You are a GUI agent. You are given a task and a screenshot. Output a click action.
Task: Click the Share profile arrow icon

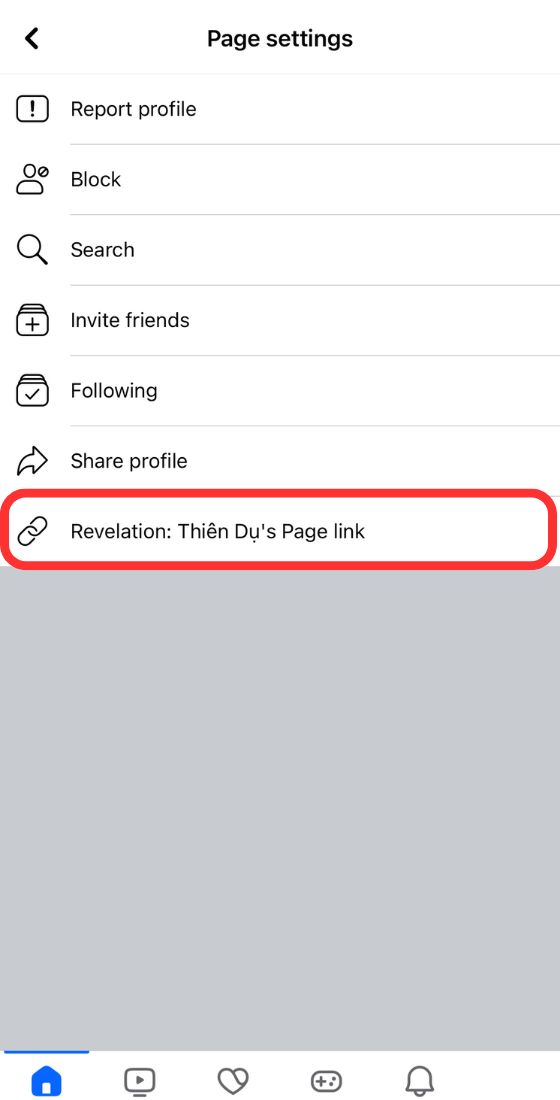tap(32, 461)
